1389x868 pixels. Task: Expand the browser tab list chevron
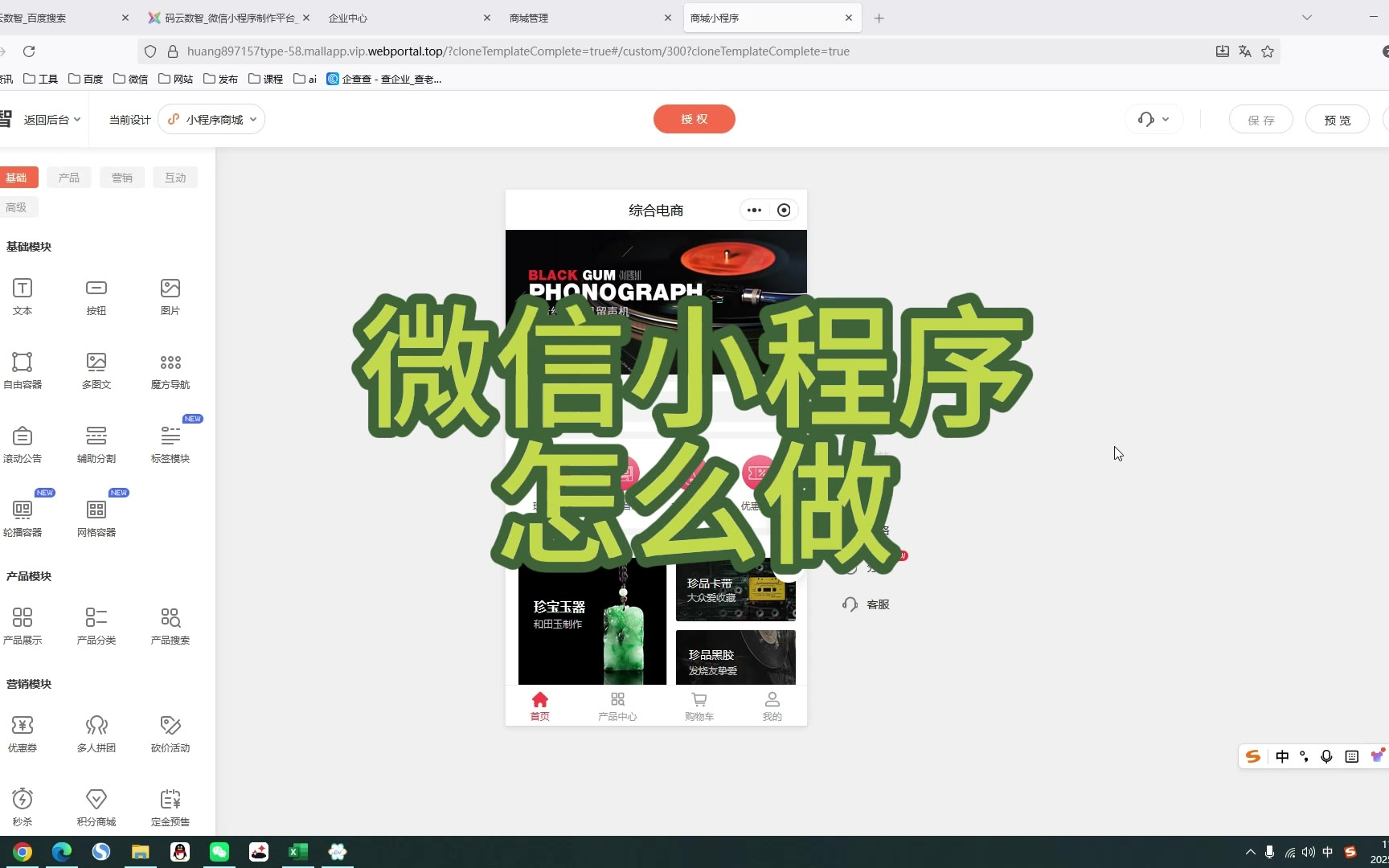(1307, 18)
